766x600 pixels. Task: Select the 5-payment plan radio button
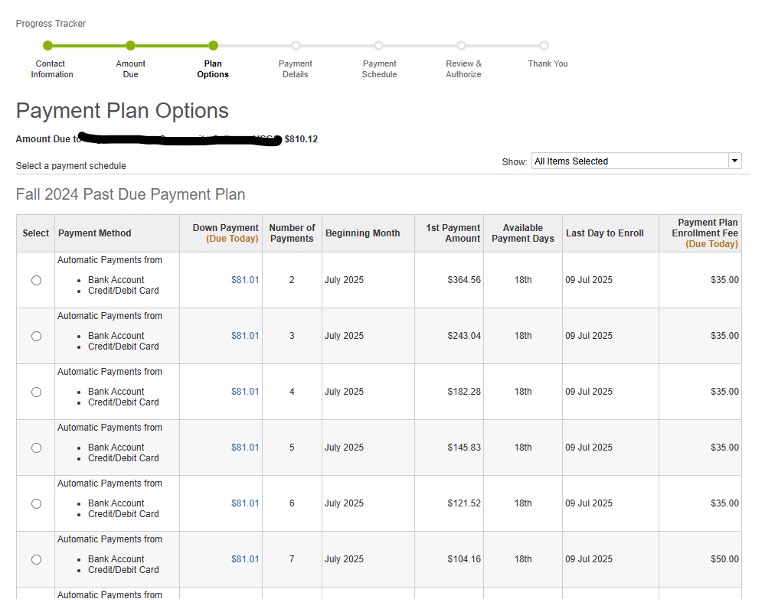click(36, 448)
